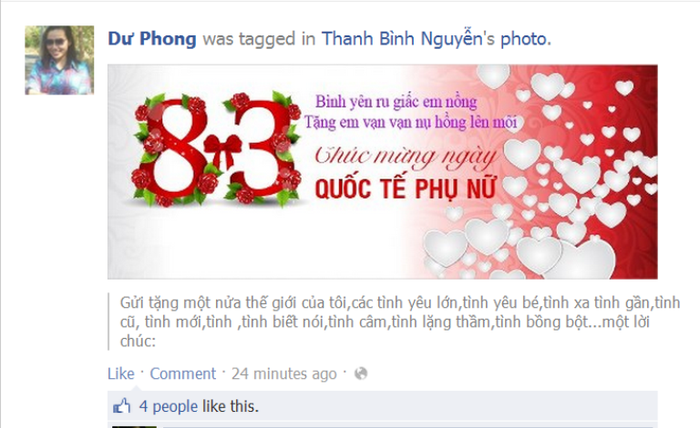Screen dimensions: 700x428
Task: Click the globe public audience icon
Action: pos(361,374)
